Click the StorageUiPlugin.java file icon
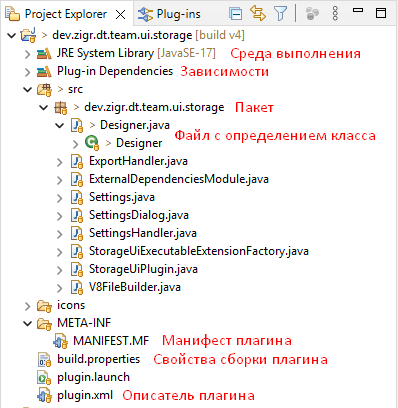This screenshot has width=398, height=408. pyautogui.click(x=77, y=270)
